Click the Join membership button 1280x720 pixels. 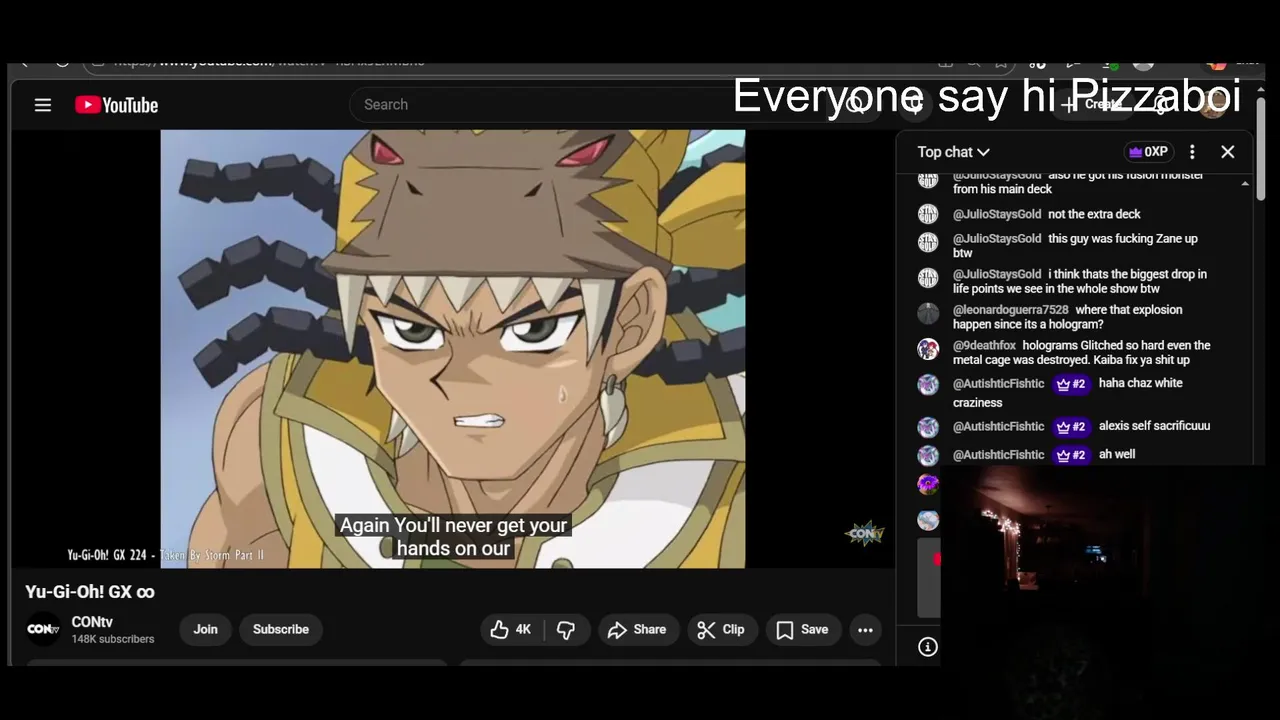coord(205,629)
